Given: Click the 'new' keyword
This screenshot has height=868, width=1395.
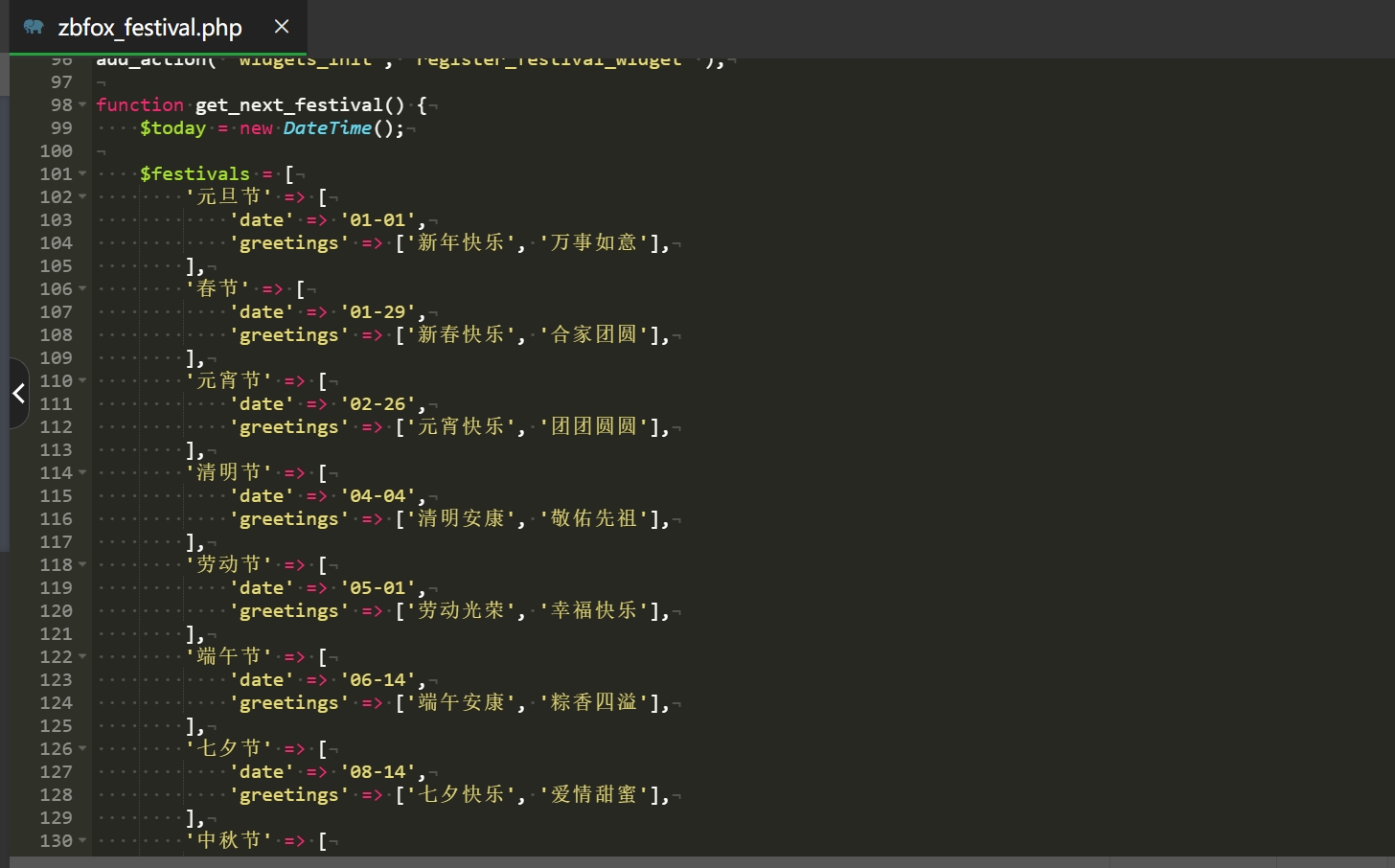Looking at the screenshot, I should 256,128.
